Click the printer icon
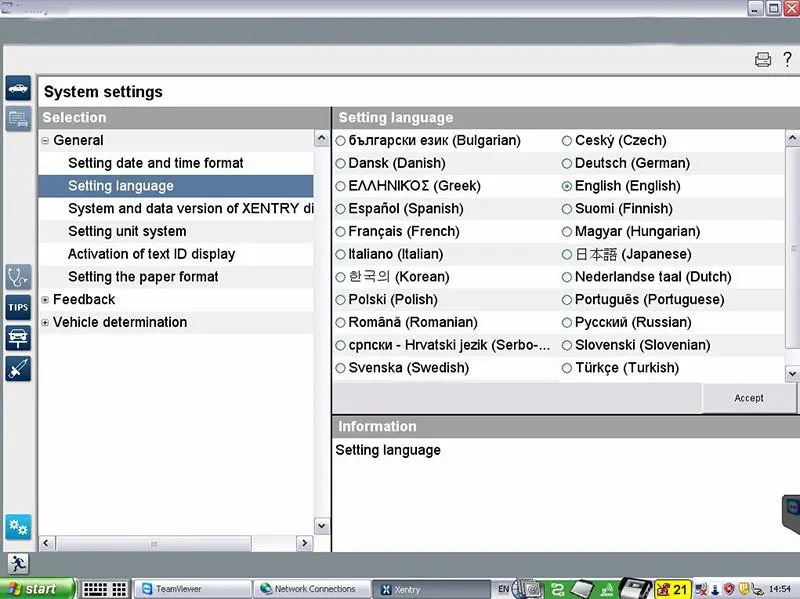The image size is (800, 599). pos(763,60)
